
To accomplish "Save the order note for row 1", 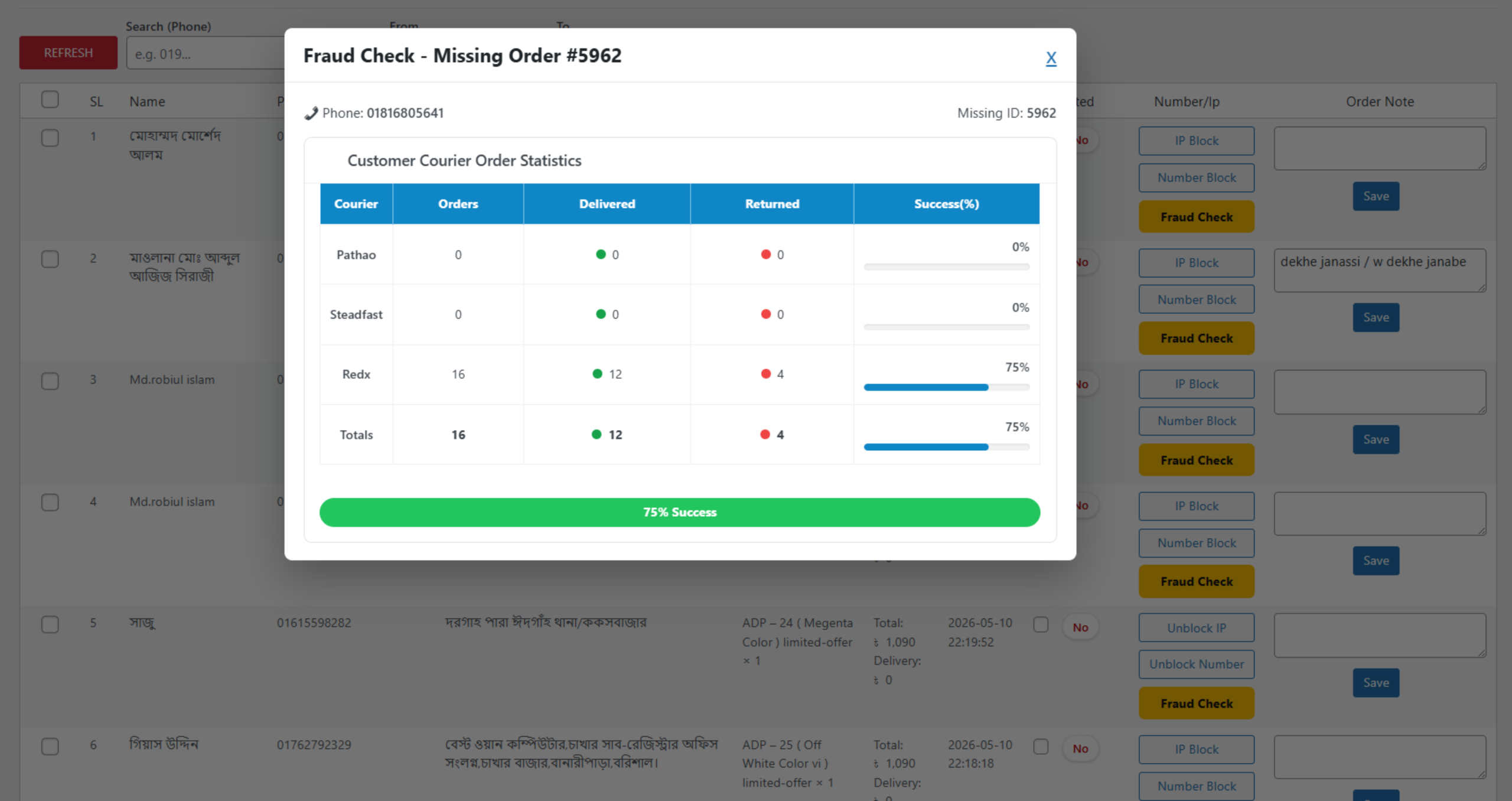I will (x=1376, y=196).
